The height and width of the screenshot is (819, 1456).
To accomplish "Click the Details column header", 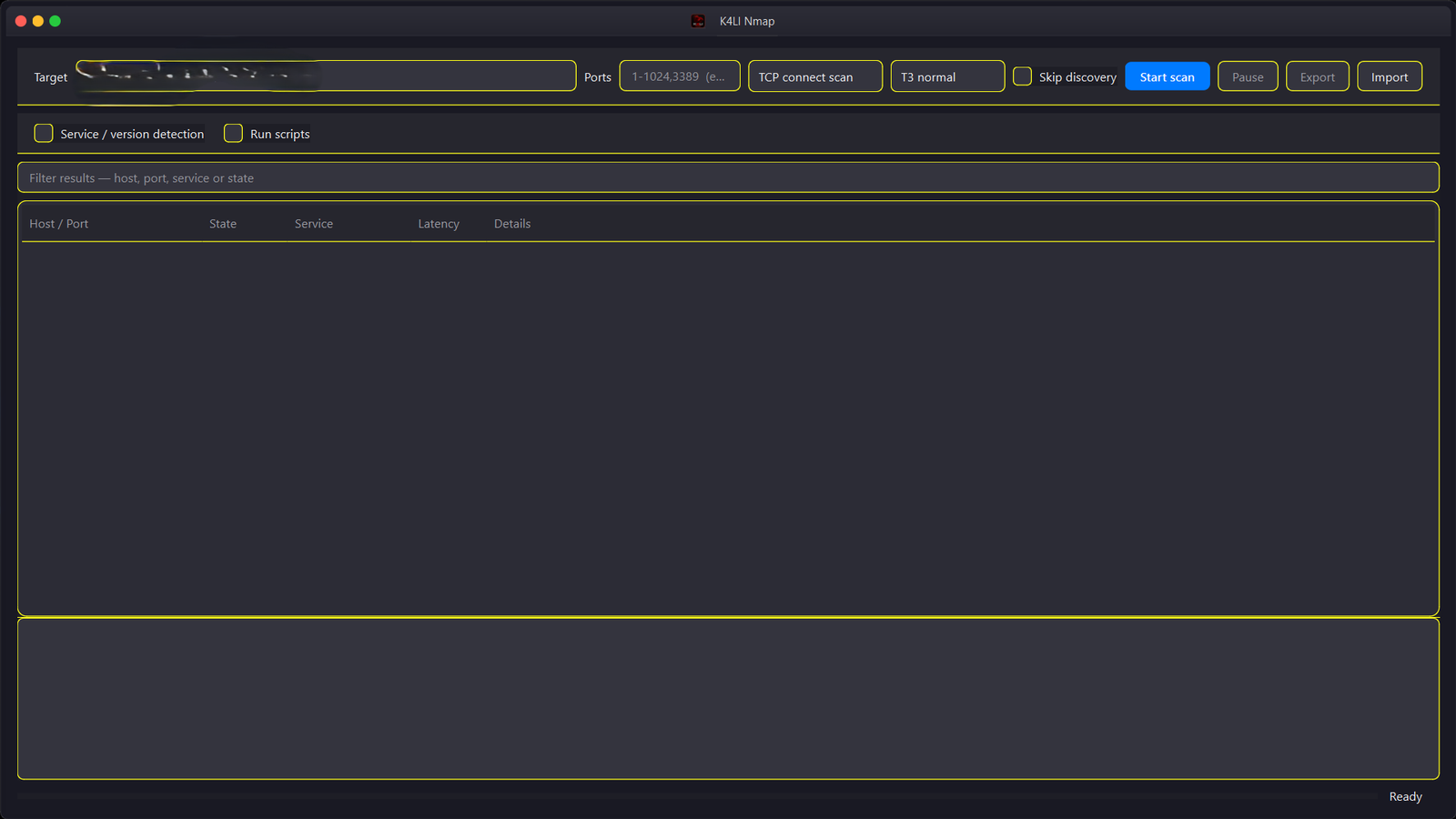I will pyautogui.click(x=512, y=224).
